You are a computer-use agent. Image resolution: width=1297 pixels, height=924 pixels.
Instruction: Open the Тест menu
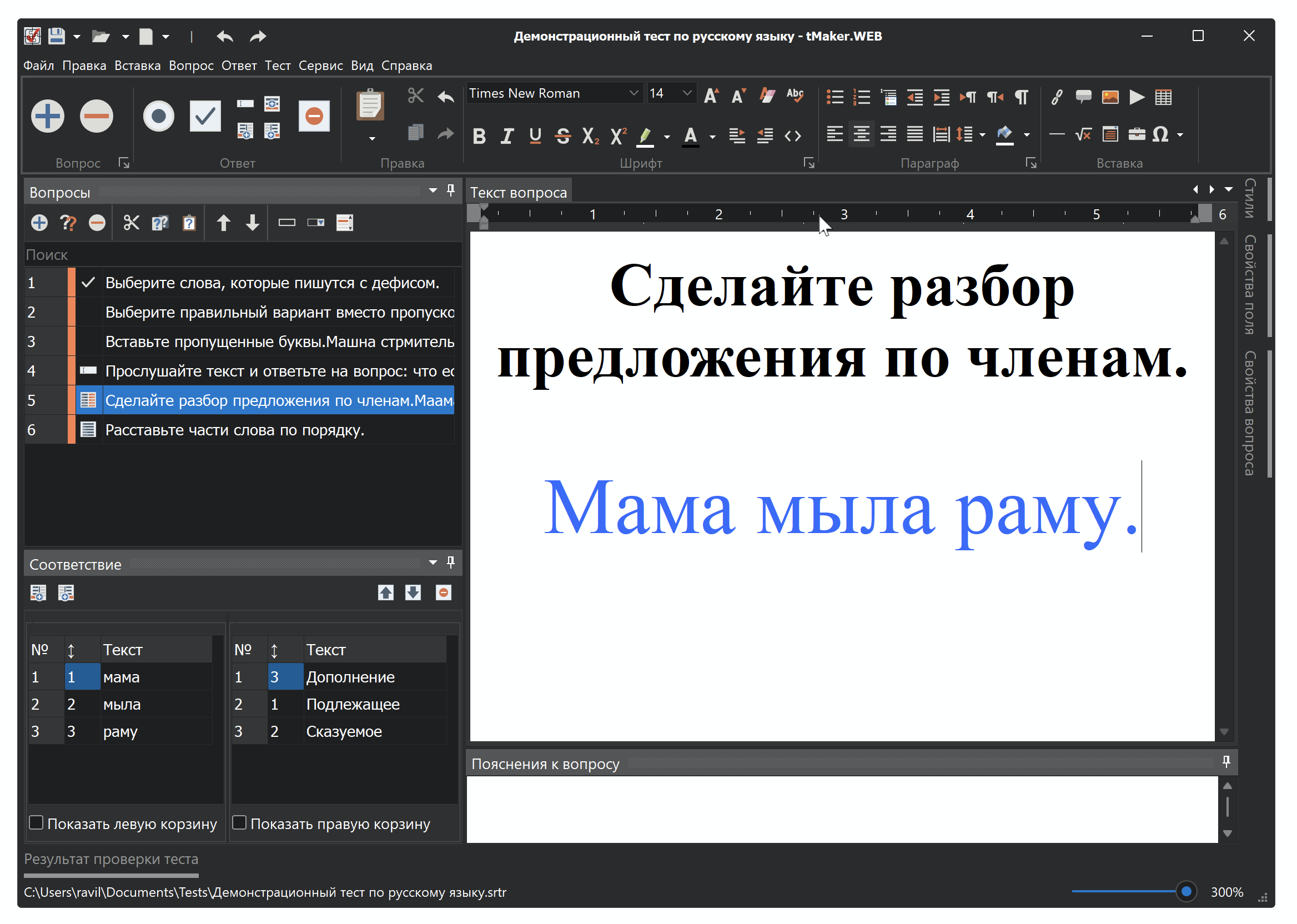278,66
